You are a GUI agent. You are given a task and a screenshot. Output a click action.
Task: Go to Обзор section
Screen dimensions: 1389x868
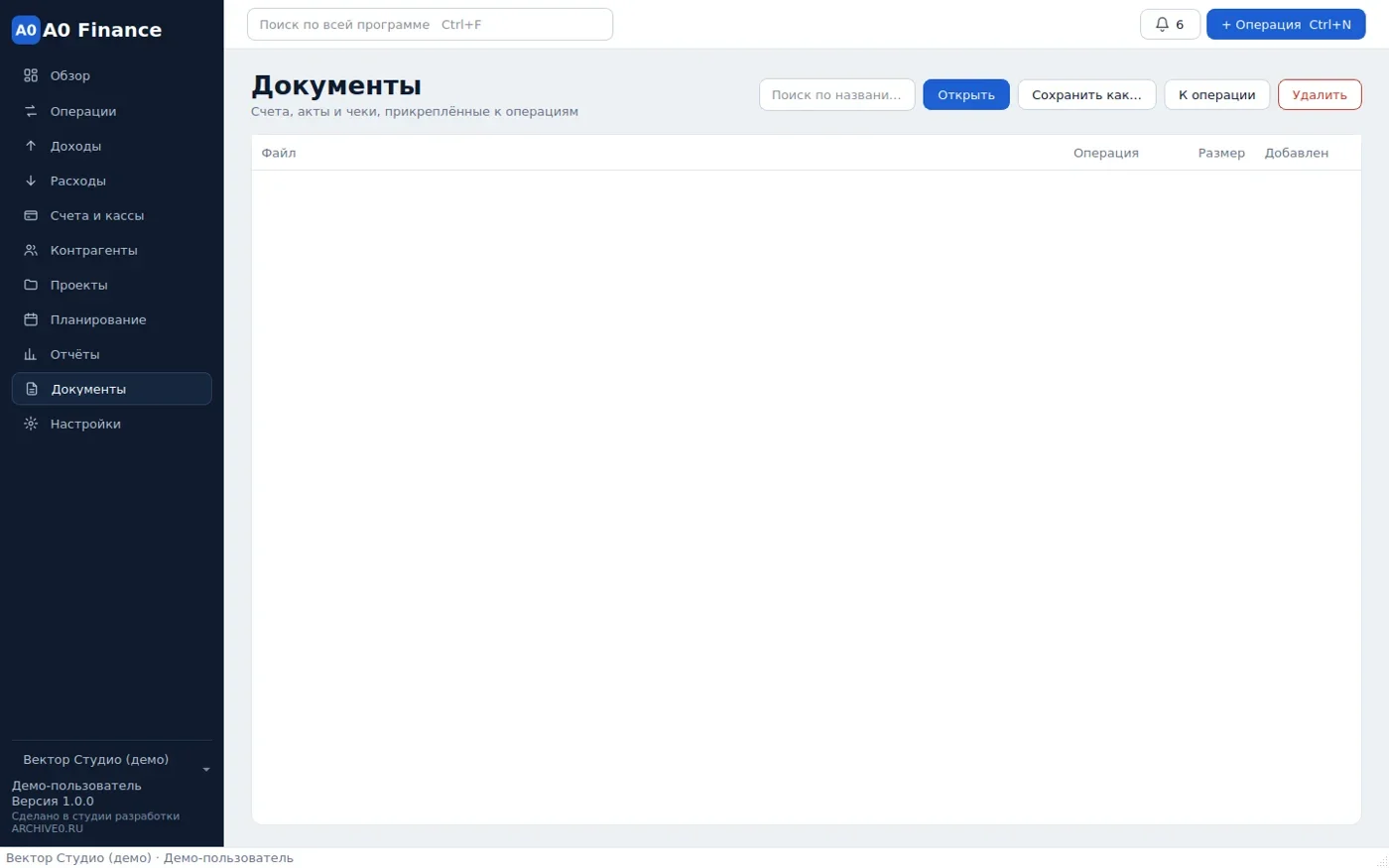click(111, 75)
